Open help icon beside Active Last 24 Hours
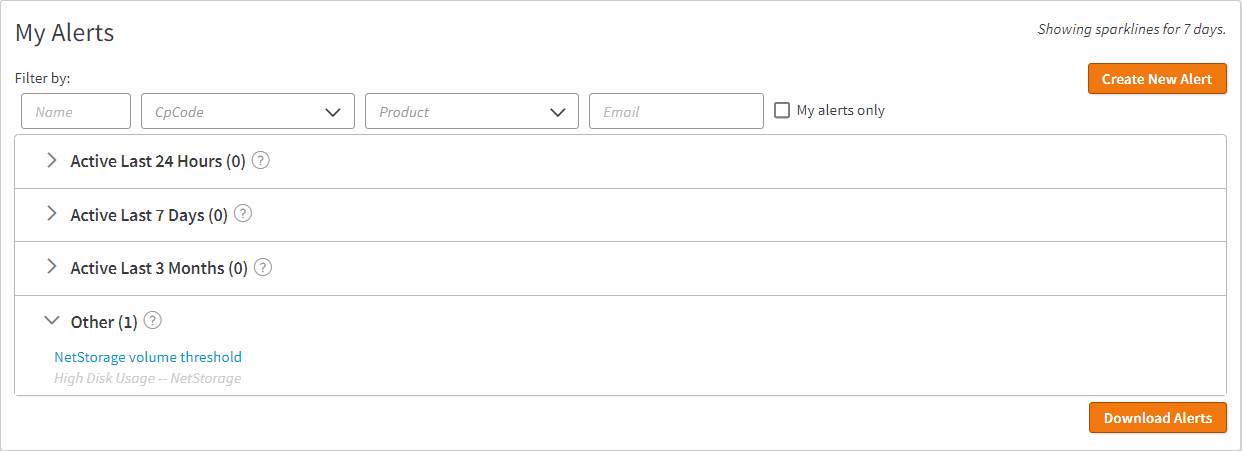The width and height of the screenshot is (1242, 451). tap(261, 160)
